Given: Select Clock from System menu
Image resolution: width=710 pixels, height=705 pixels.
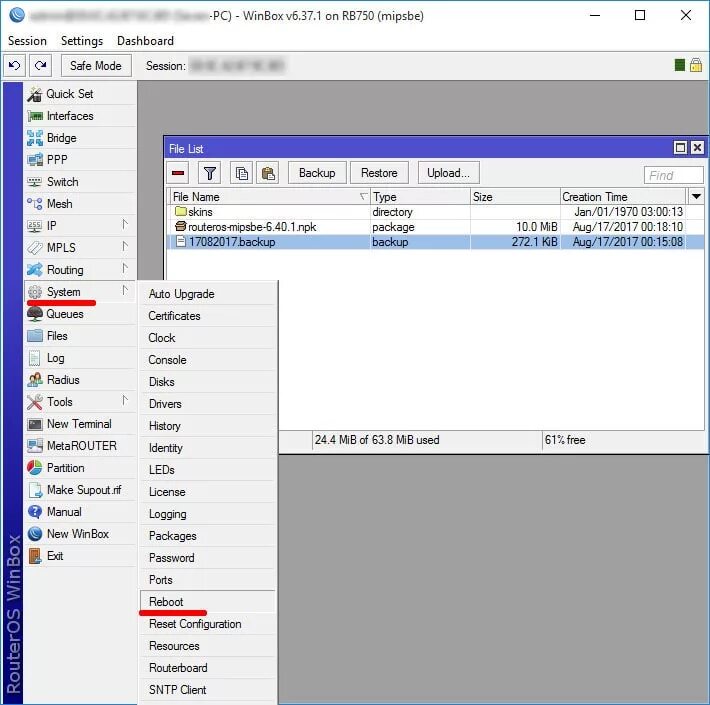Looking at the screenshot, I should click(208, 338).
